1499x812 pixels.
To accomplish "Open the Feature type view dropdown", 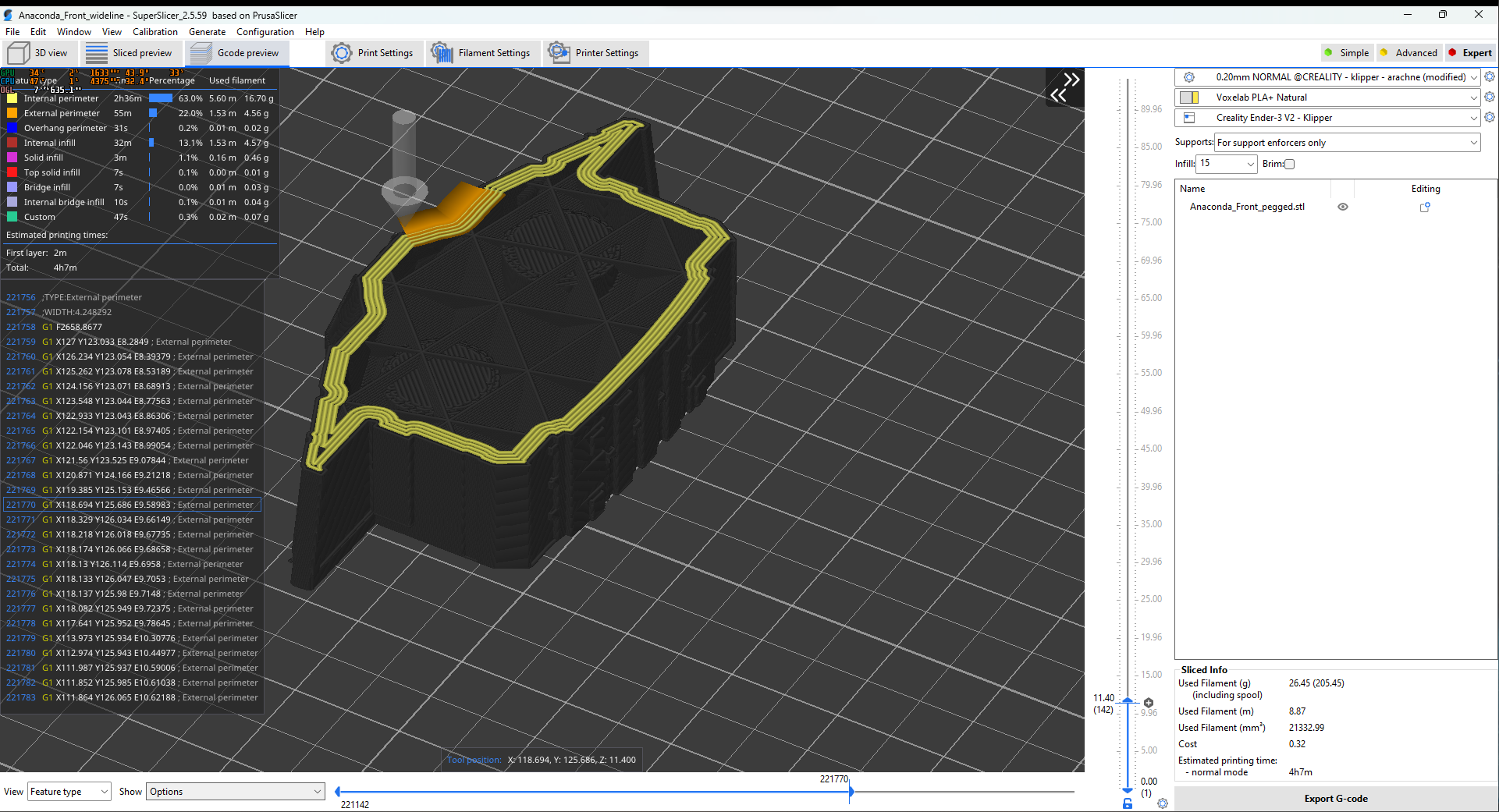I will click(x=69, y=791).
